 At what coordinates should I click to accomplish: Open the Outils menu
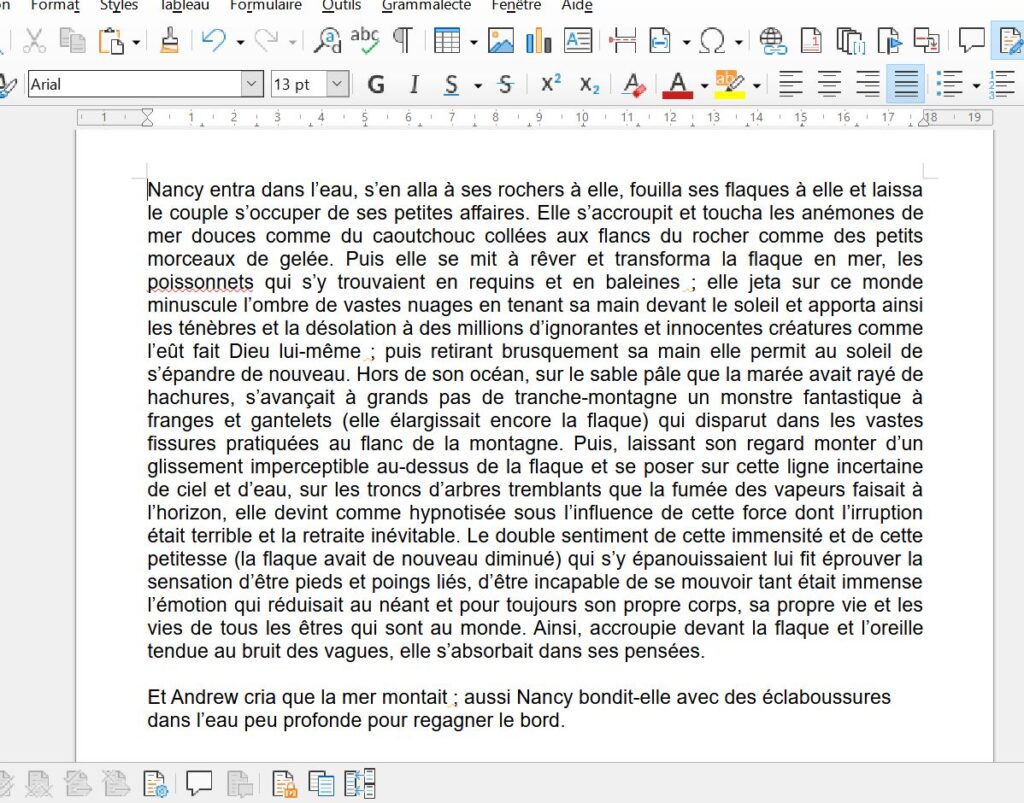coord(342,6)
